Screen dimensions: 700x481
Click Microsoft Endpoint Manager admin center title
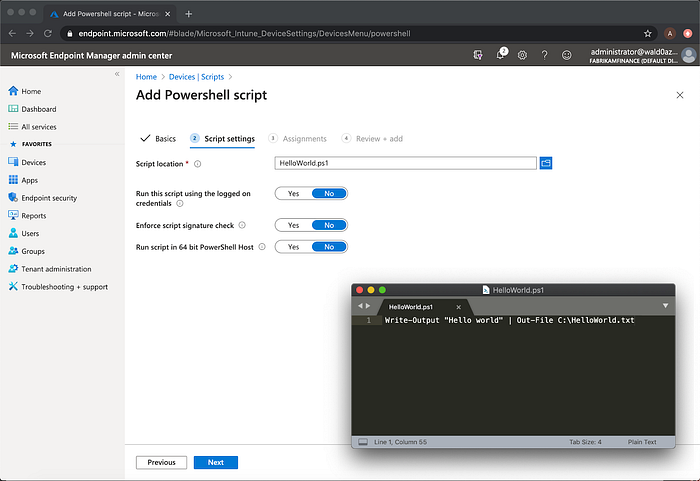click(92, 55)
